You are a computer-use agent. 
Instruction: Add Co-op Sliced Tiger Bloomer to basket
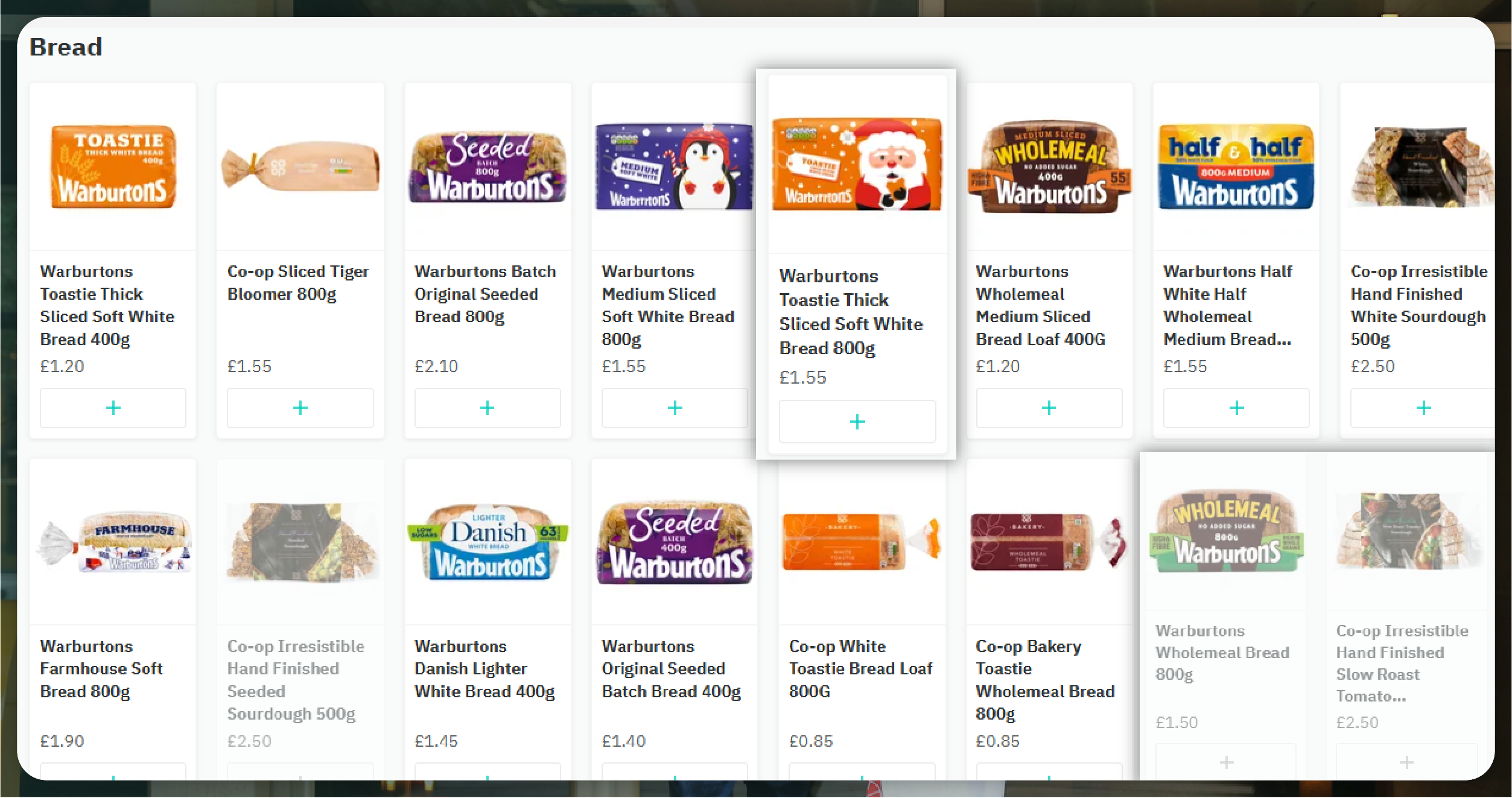300,408
